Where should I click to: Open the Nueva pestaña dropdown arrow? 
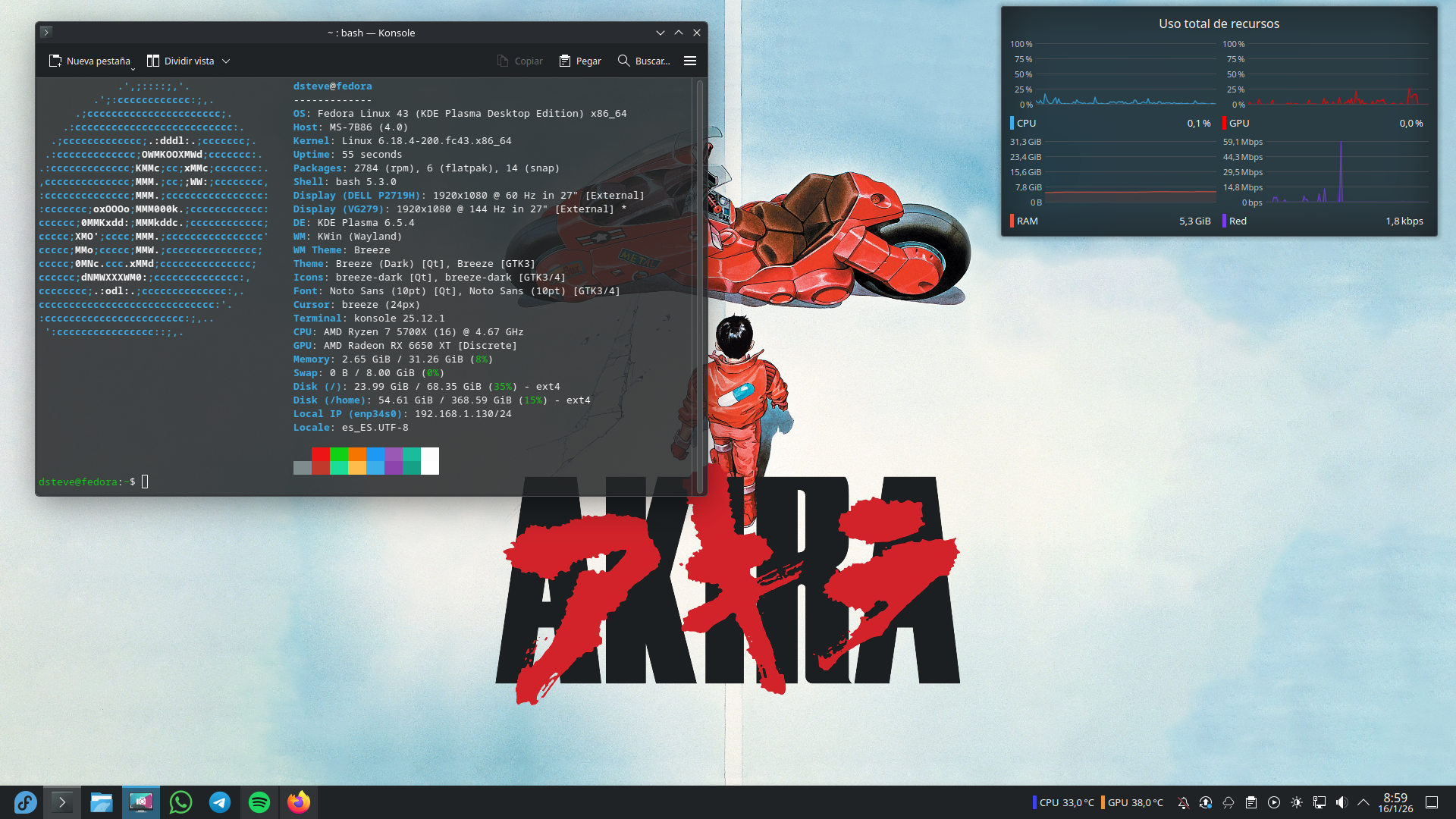click(133, 68)
